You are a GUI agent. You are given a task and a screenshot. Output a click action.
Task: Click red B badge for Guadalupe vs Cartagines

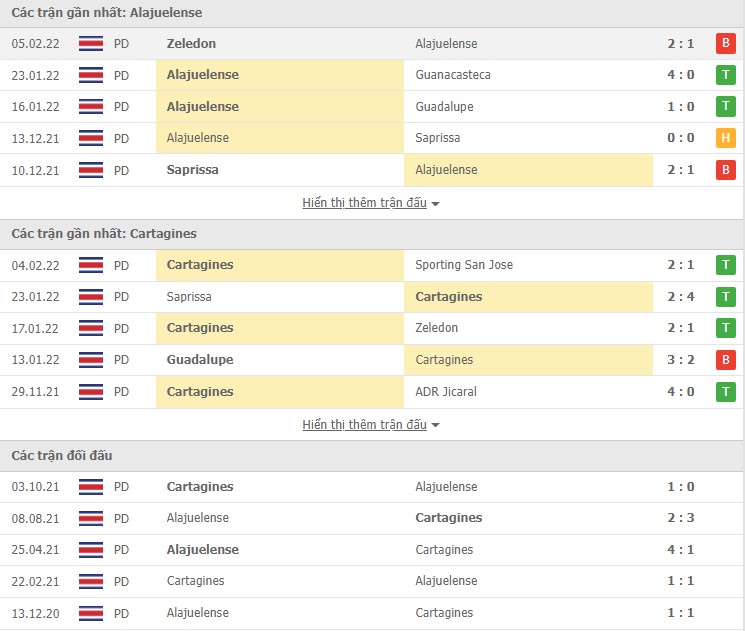[725, 360]
